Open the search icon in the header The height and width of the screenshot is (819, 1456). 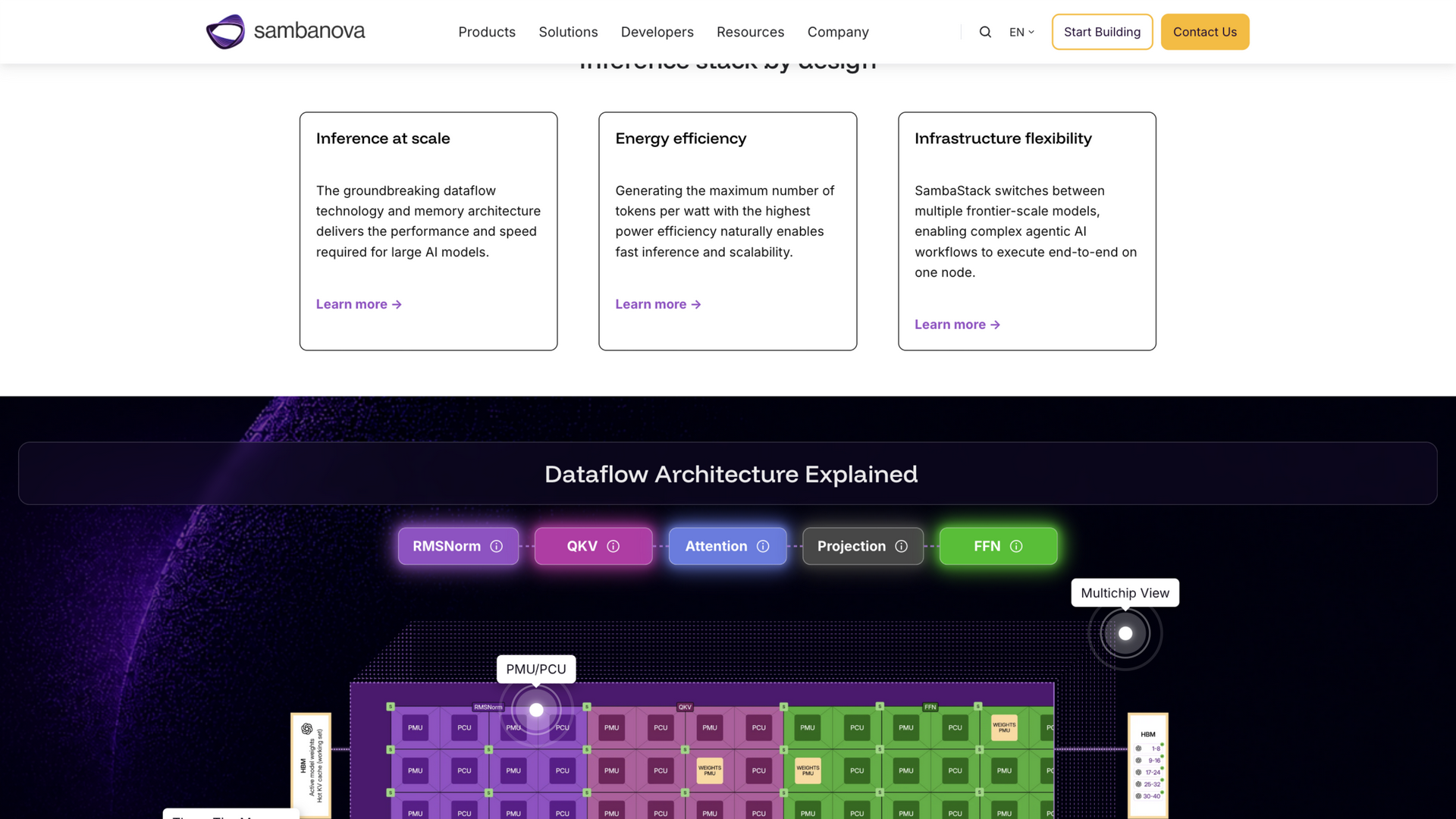pyautogui.click(x=985, y=32)
